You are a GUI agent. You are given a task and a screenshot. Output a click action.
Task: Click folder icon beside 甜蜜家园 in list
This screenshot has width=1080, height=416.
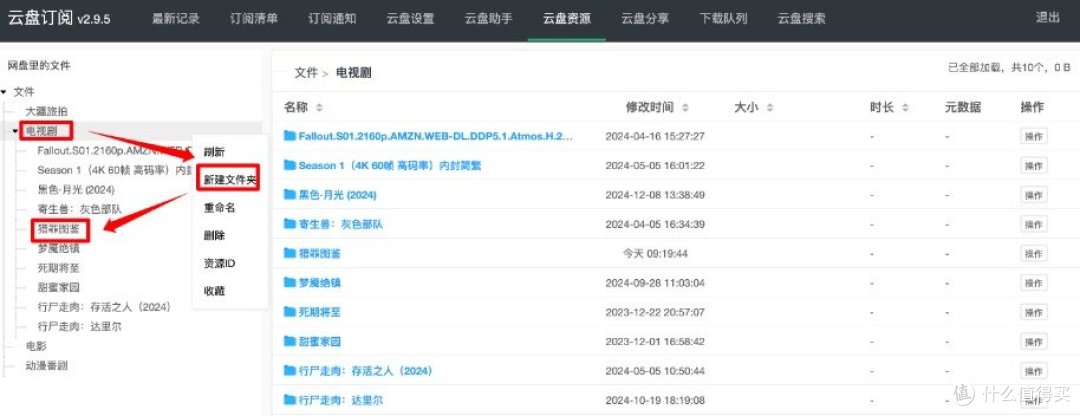[x=289, y=341]
